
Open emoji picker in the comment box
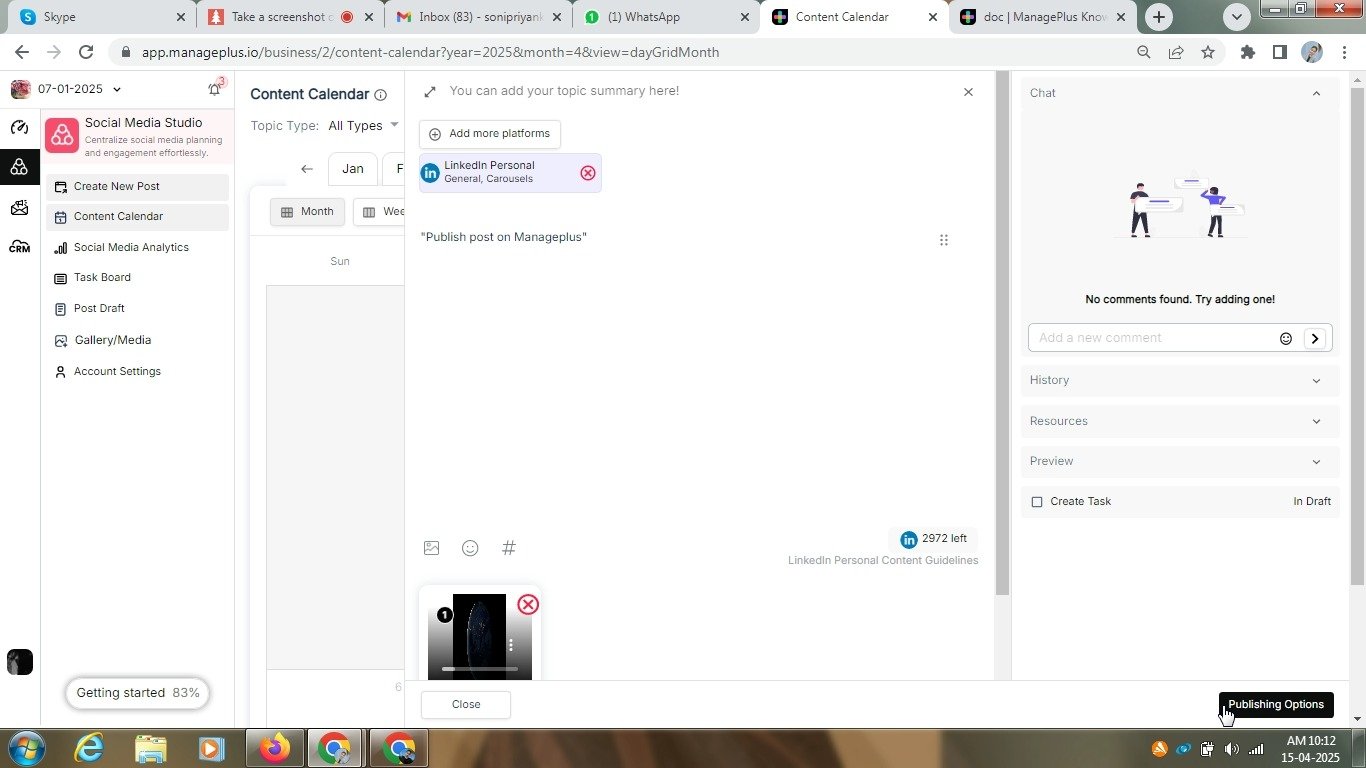coord(1286,338)
